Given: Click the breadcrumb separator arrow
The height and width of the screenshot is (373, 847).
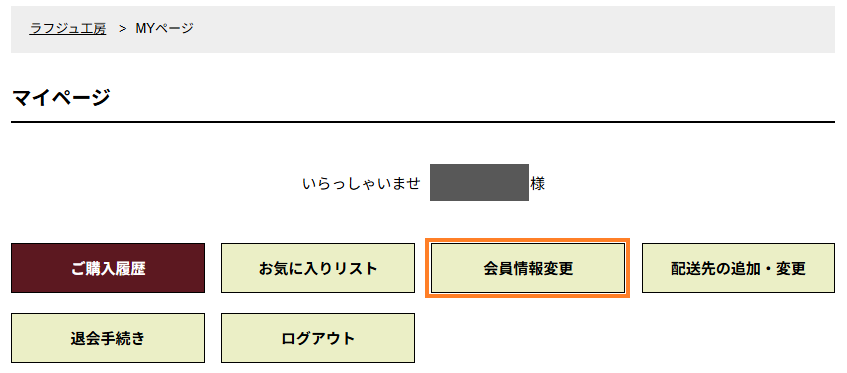Looking at the screenshot, I should (122, 29).
